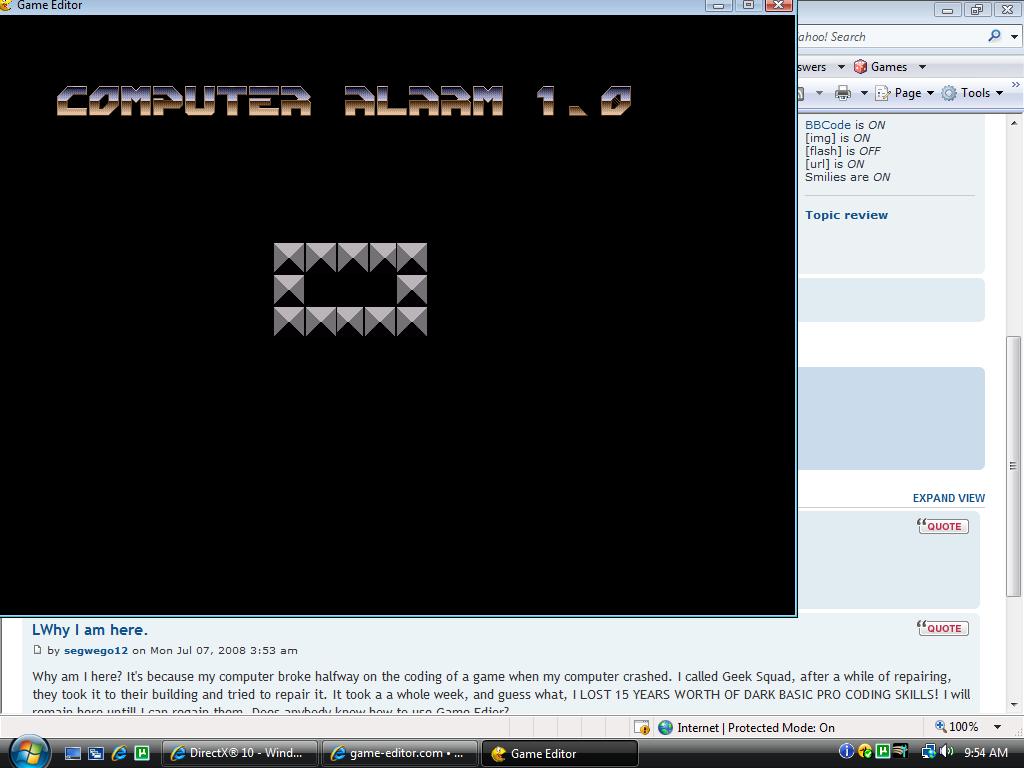The height and width of the screenshot is (768, 1024).
Task: Click 'Internet | Protected Mode: On' status text
Action: (x=756, y=728)
